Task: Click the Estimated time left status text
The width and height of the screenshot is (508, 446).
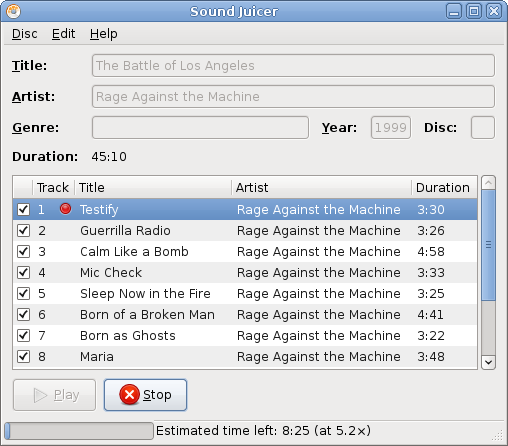Action: 263,431
